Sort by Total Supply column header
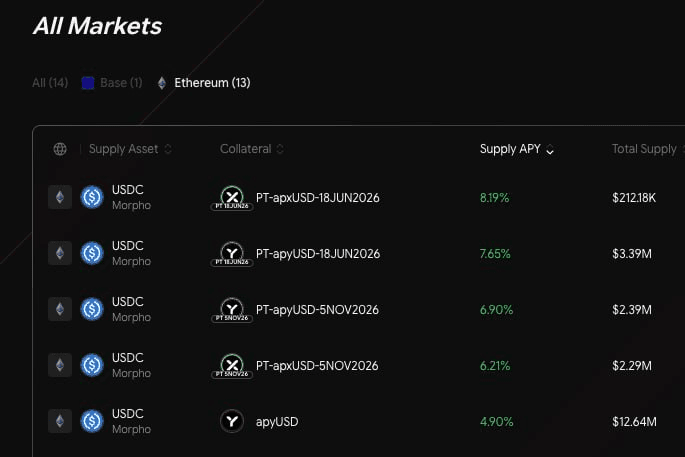 (648, 149)
